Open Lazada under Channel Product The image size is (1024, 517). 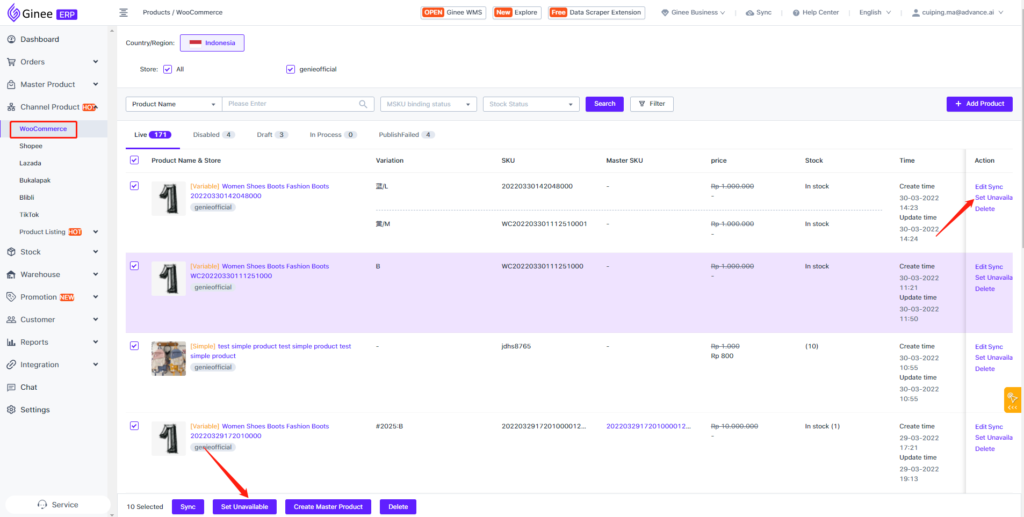click(30, 163)
